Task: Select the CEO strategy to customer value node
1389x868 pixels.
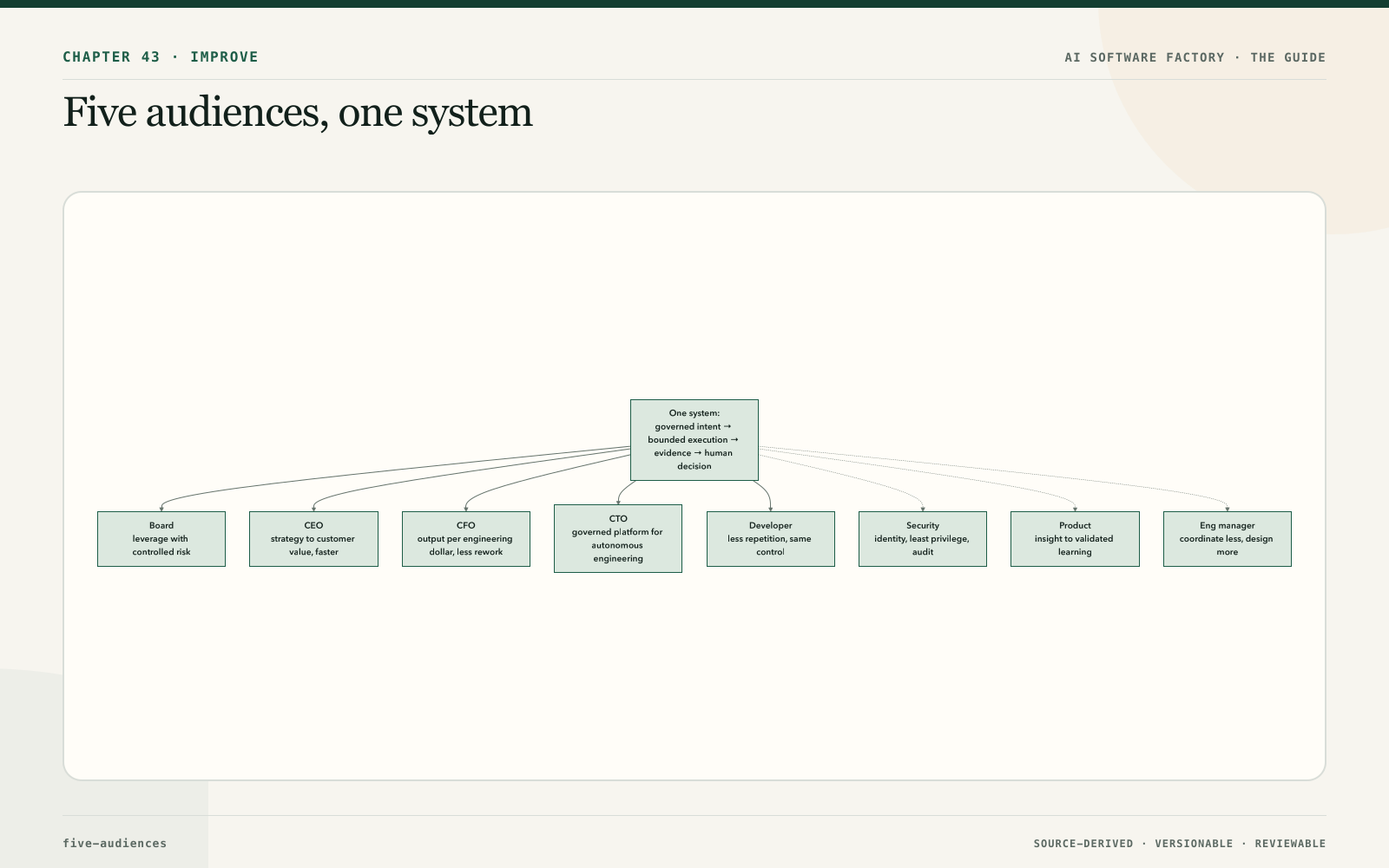Action: click(x=313, y=539)
